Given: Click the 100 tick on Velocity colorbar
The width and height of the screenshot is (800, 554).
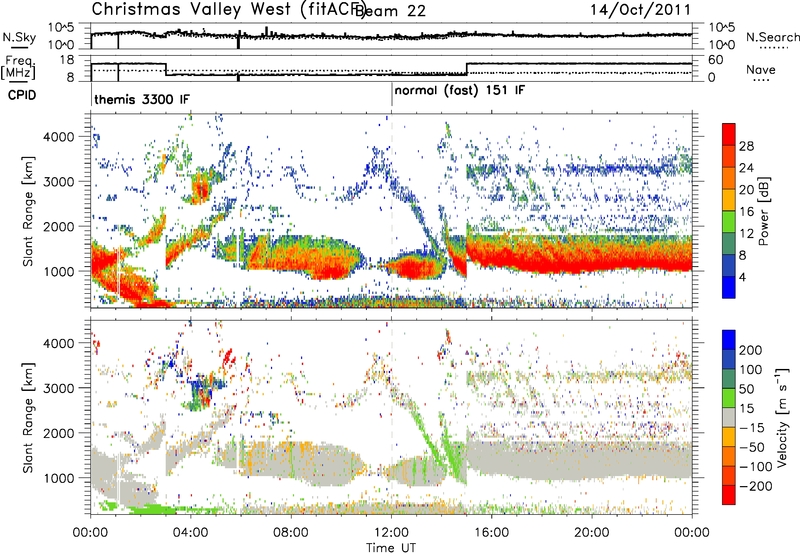Looking at the screenshot, I should coord(751,370).
